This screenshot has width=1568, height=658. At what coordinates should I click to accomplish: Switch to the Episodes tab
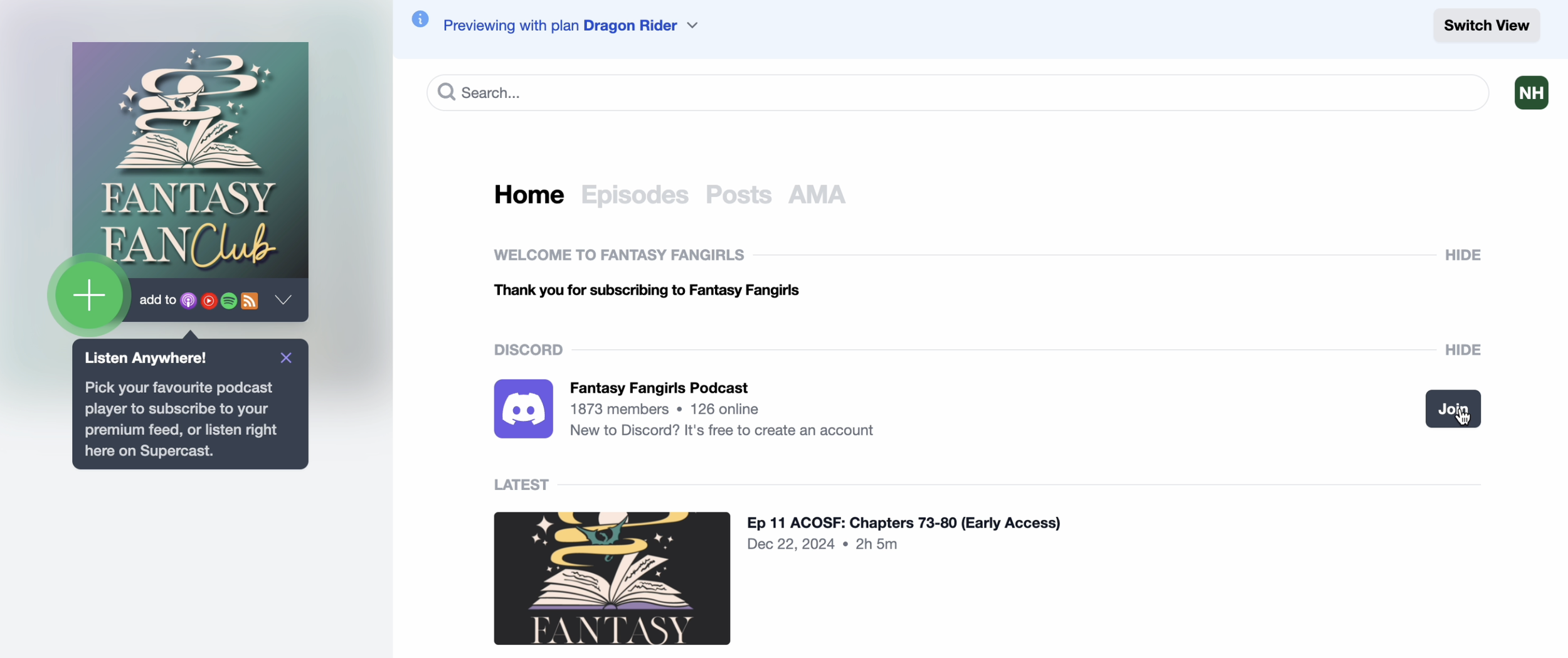pos(635,194)
